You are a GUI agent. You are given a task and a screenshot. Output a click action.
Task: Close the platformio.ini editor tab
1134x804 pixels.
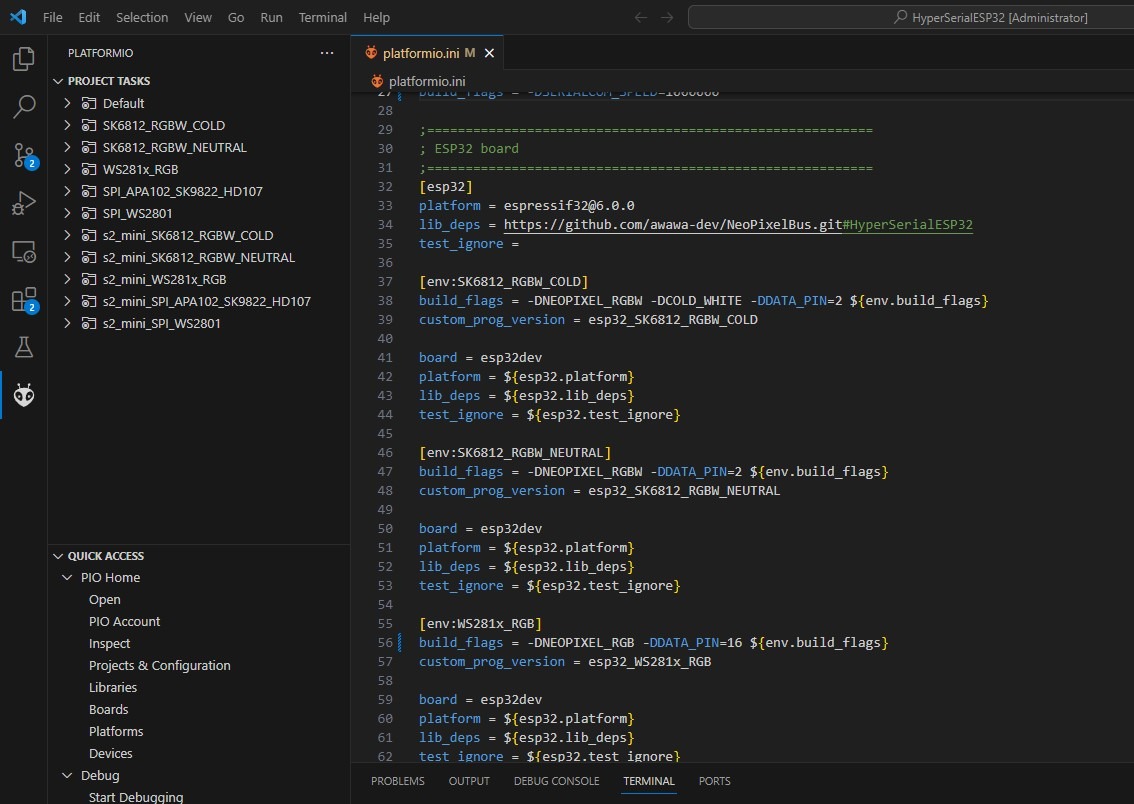point(489,53)
